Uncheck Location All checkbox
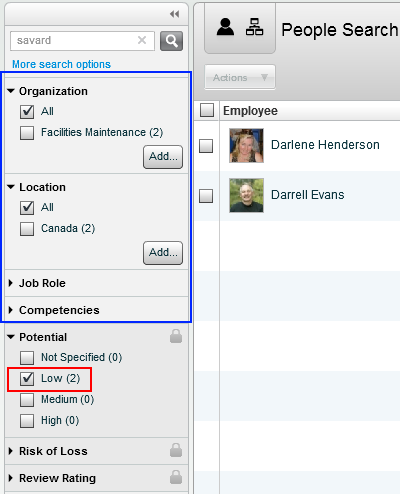Image resolution: width=400 pixels, height=494 pixels. coord(27,208)
